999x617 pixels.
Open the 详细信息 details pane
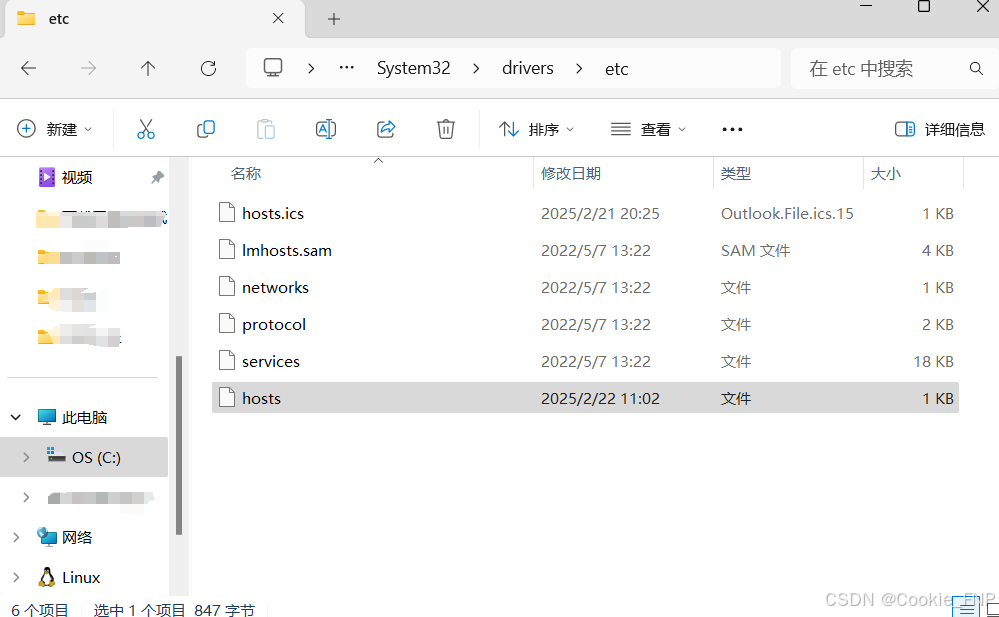(940, 128)
